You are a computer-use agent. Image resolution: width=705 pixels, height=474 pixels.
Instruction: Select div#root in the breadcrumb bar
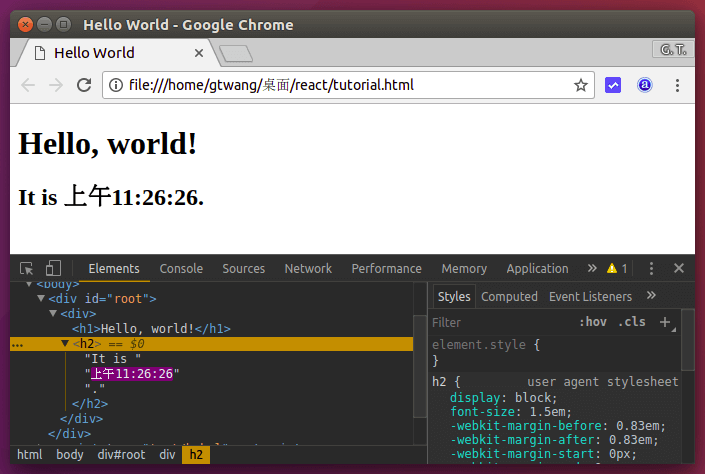121,454
